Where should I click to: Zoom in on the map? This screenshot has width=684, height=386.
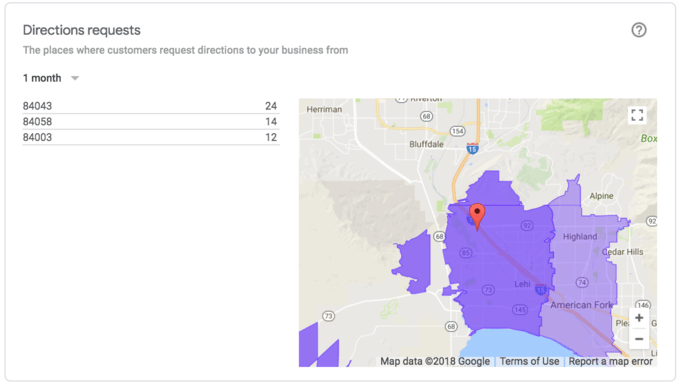coord(639,318)
